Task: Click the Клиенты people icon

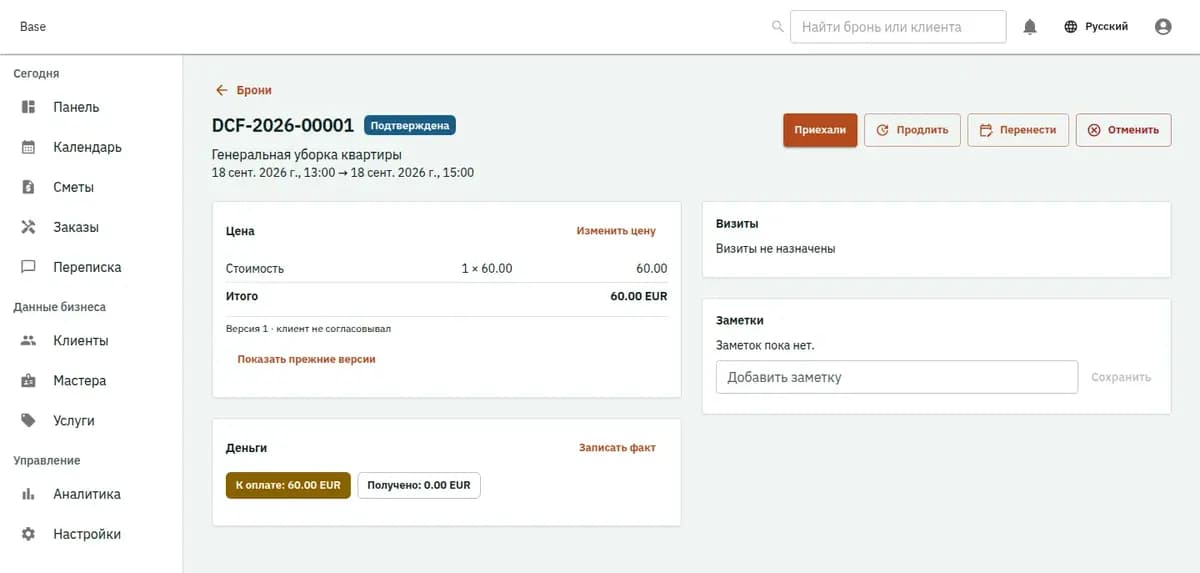Action: (29, 341)
